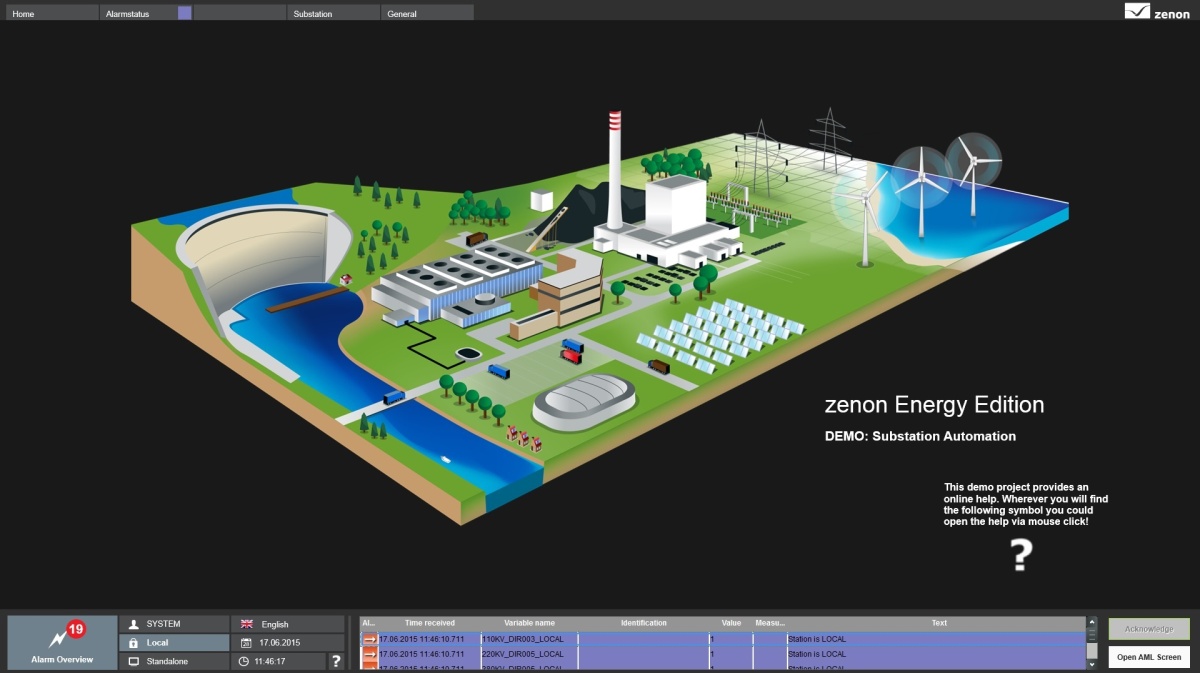Screen dimensions: 1200x673
Task: Open the General menu
Action: pyautogui.click(x=426, y=13)
